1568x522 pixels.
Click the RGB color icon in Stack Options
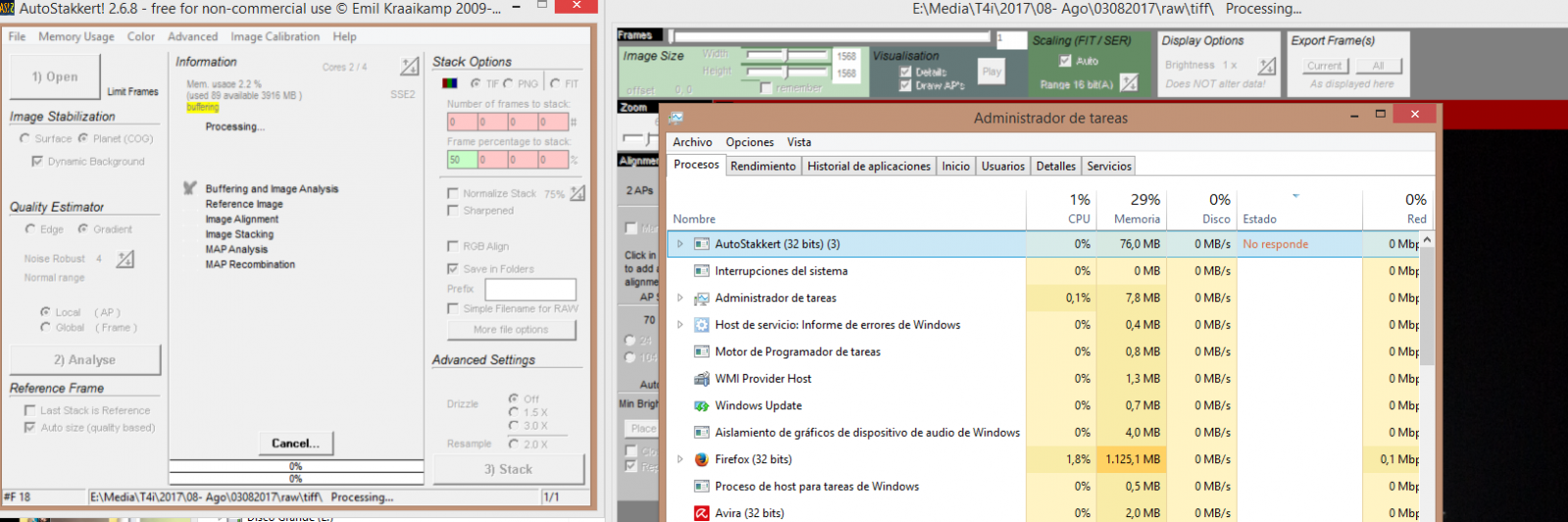(x=450, y=83)
